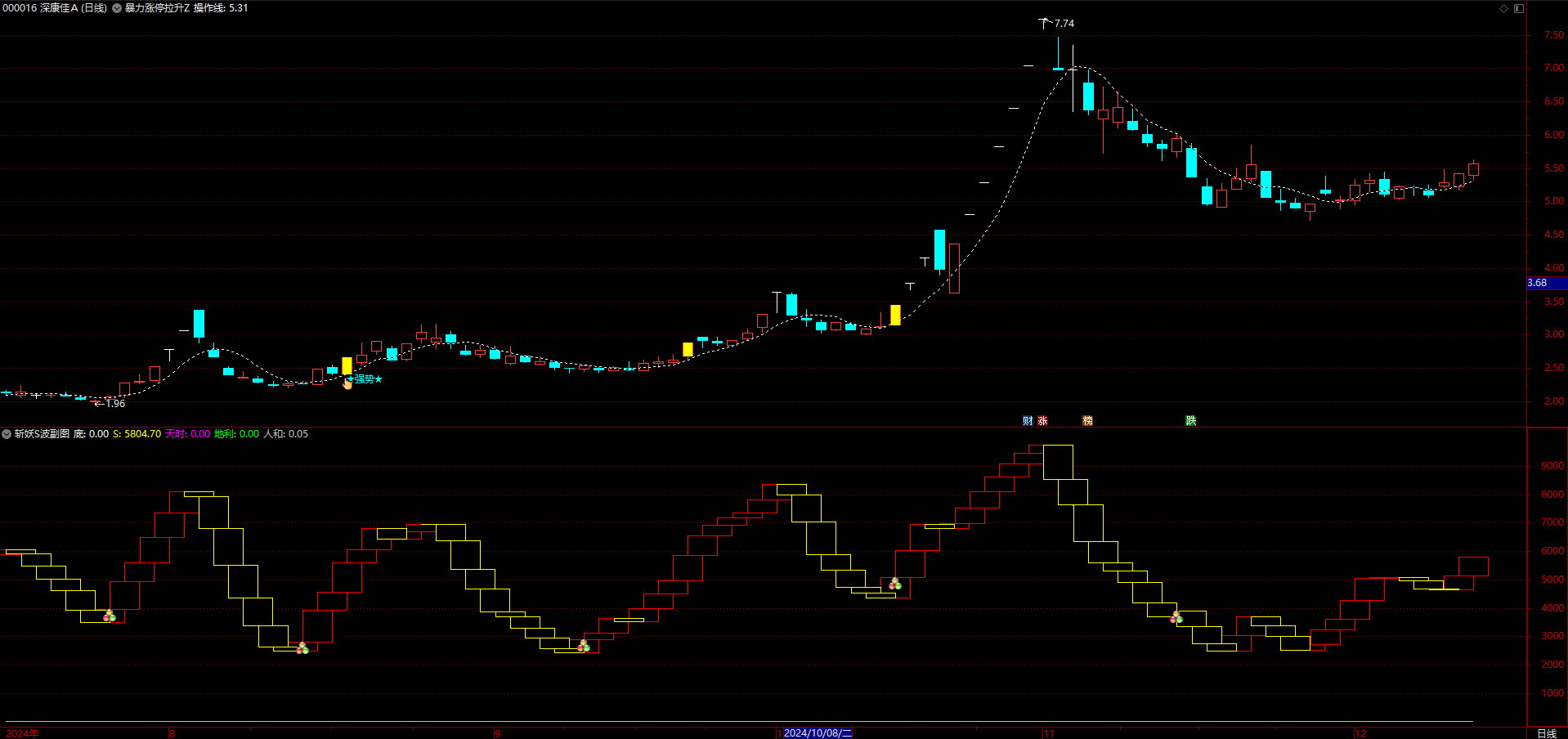Click the 日线 period button at bottom right
Screen dimensions: 1568x739
(1547, 732)
